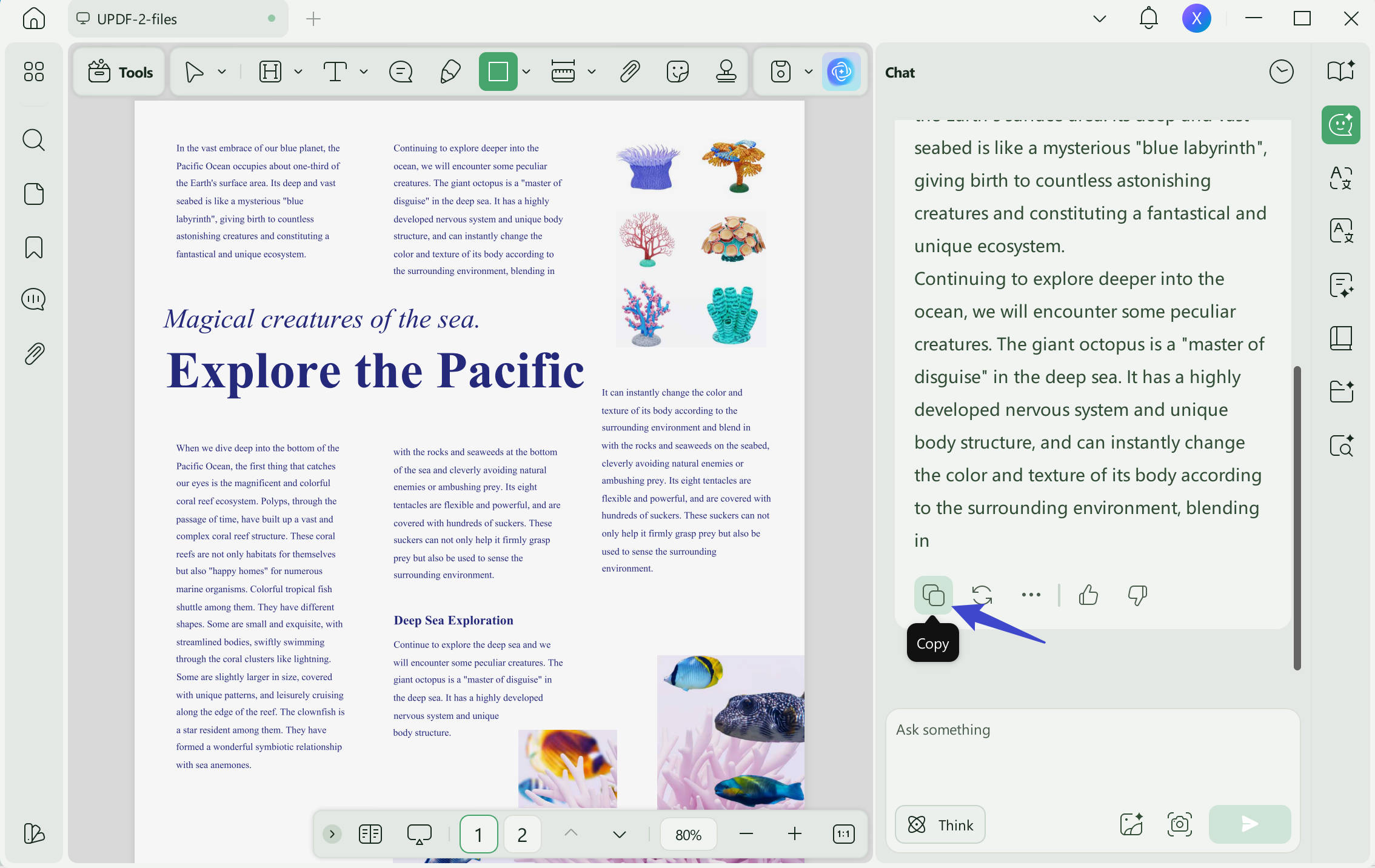
Task: Go to the Home screen icon
Action: click(34, 19)
